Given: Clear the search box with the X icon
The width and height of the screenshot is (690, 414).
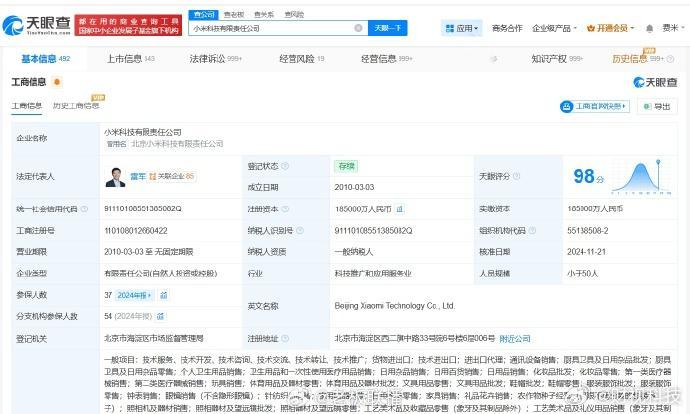Looking at the screenshot, I should [x=358, y=28].
